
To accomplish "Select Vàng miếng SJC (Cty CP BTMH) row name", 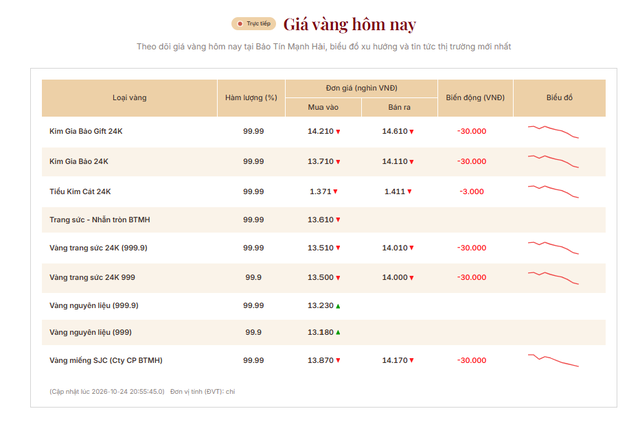I will tap(106, 360).
